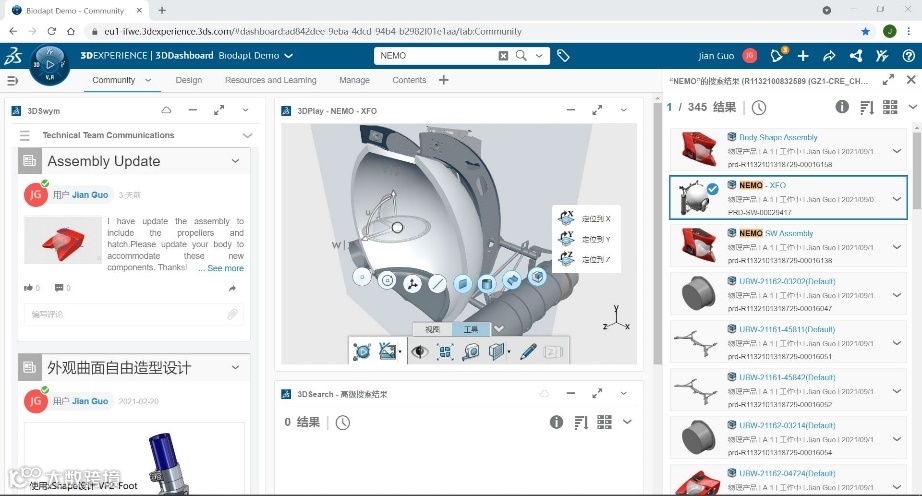The width and height of the screenshot is (922, 496).
Task: Open the Manage tab
Action: (x=354, y=80)
